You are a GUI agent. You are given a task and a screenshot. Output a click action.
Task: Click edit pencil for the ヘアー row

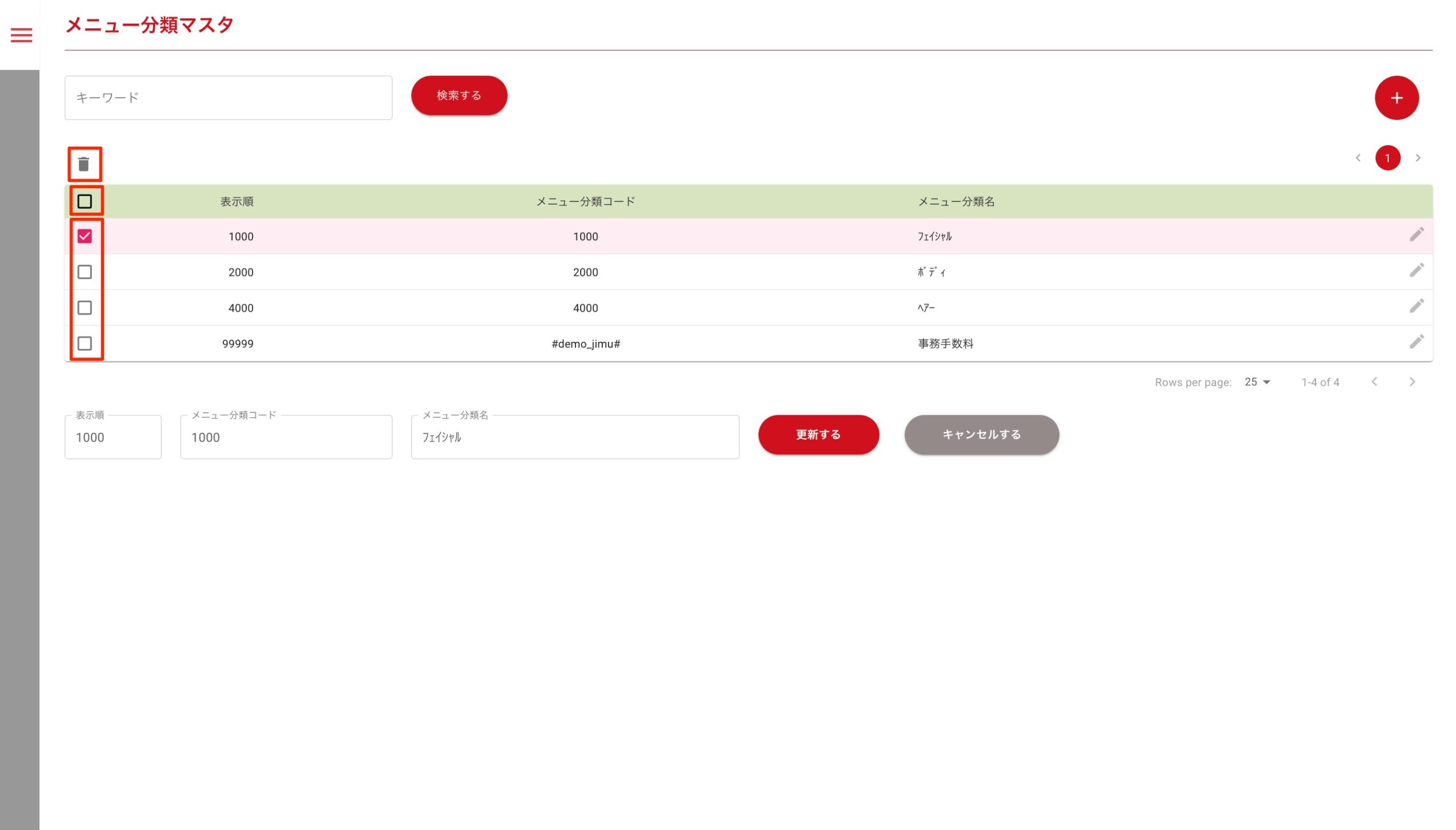[1416, 307]
